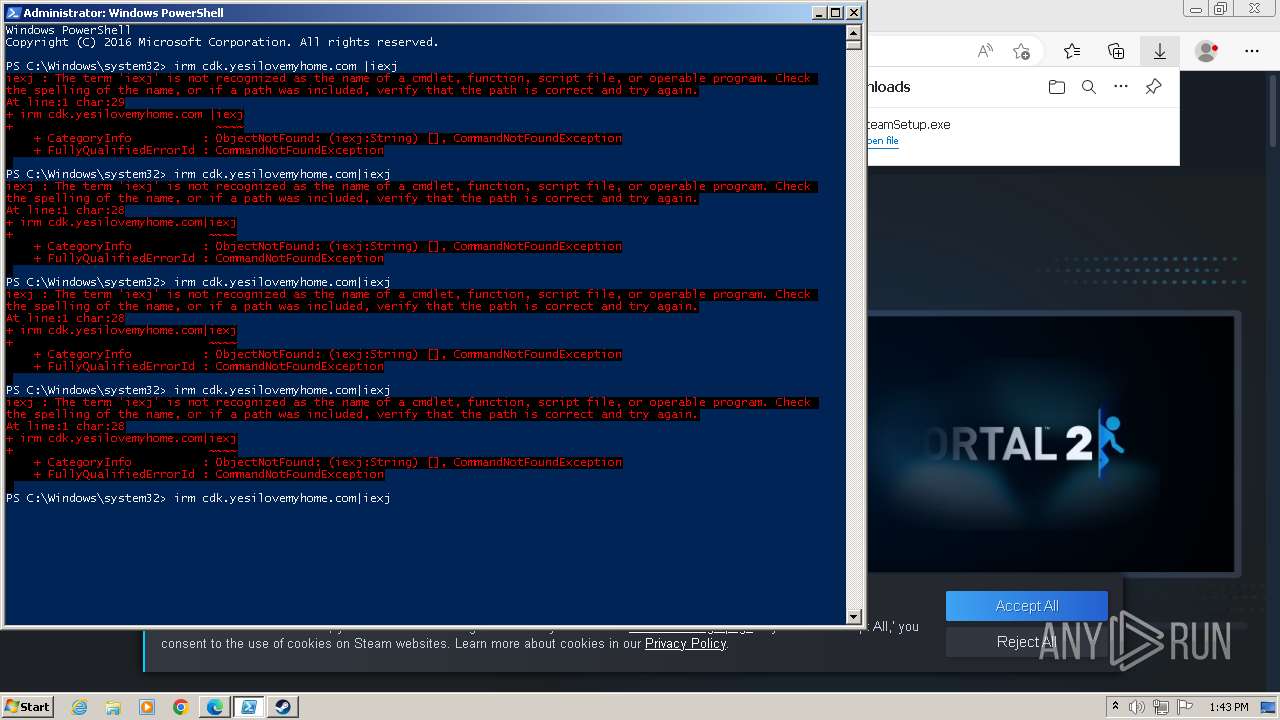
Task: Click the system clock showing 1:43 PM
Action: pos(1228,707)
